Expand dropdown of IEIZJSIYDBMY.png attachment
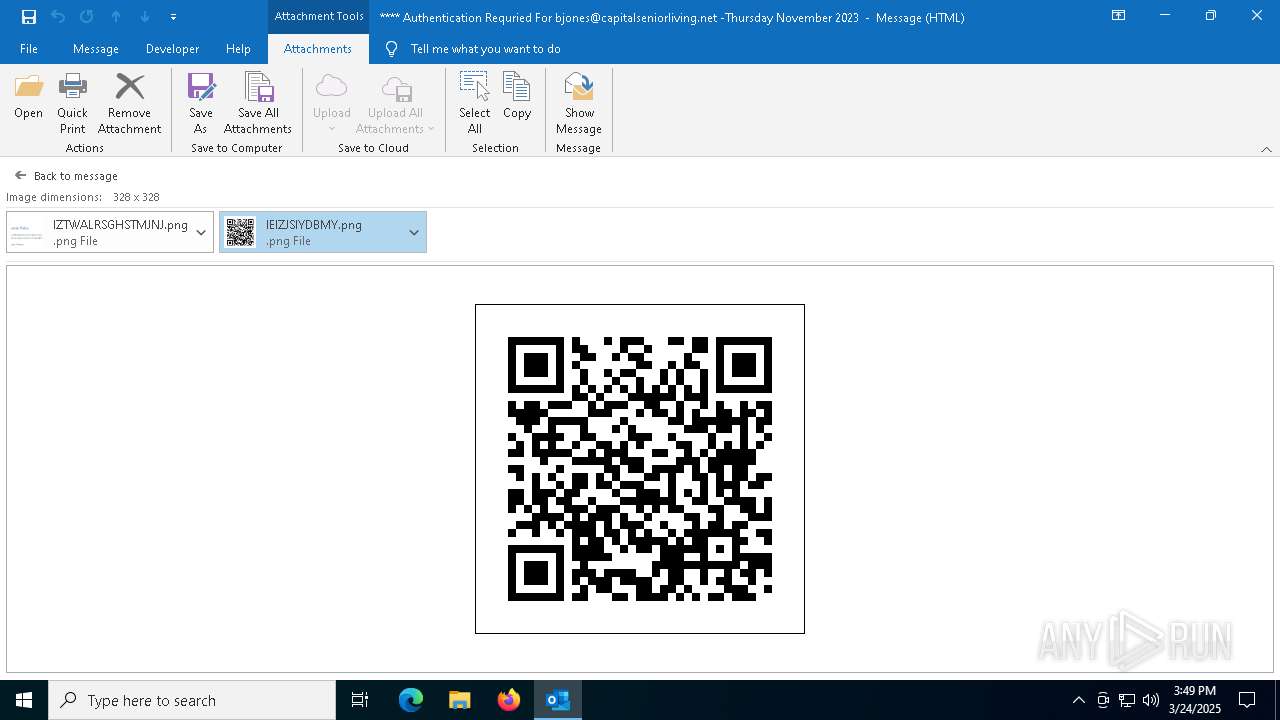 414,232
